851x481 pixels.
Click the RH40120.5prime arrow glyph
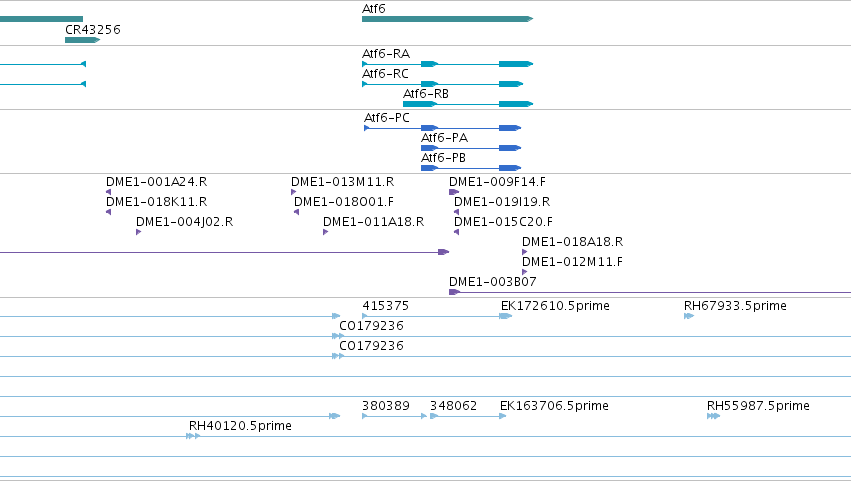tap(193, 436)
